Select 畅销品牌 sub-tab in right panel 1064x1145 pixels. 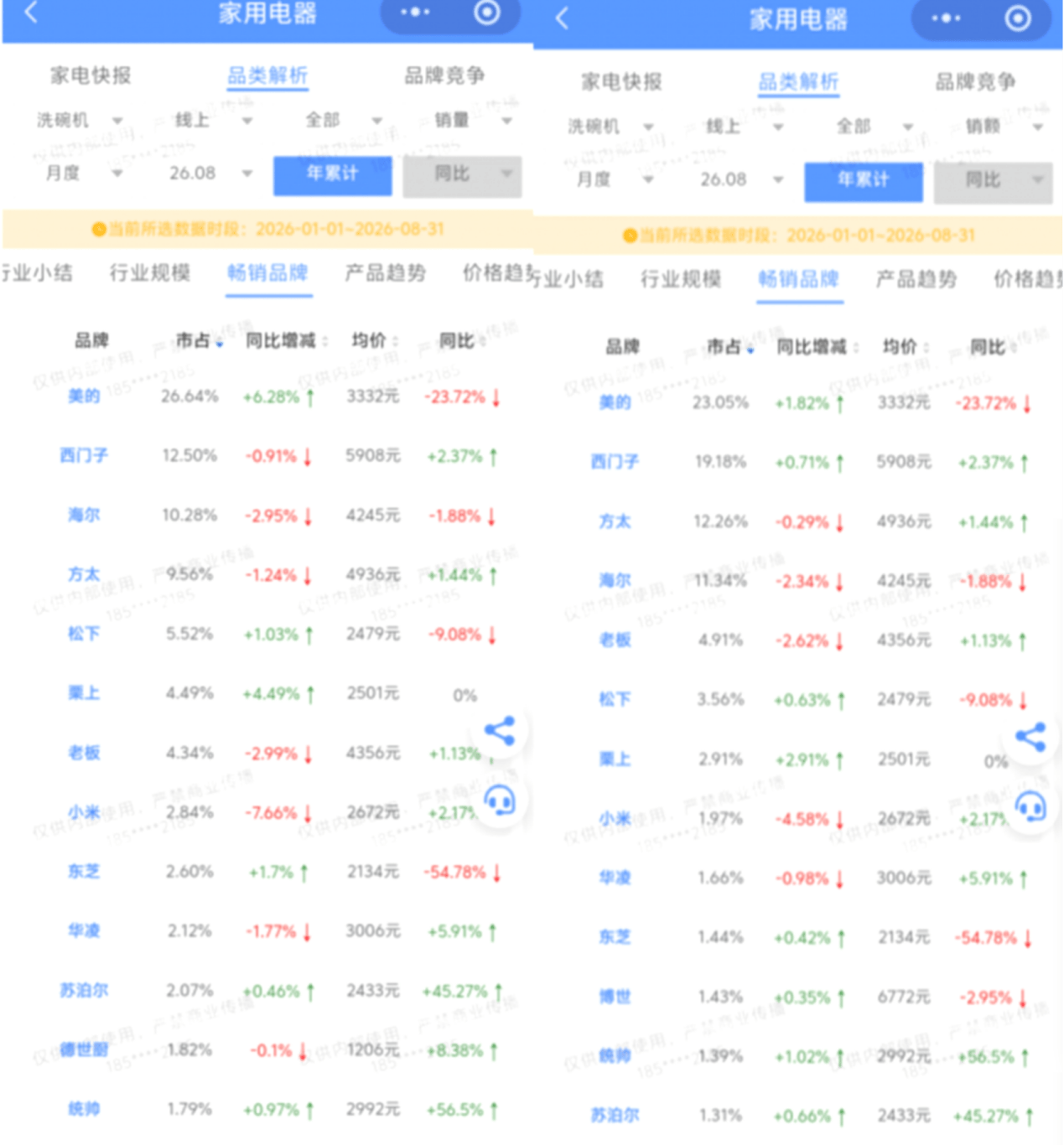coord(798,278)
